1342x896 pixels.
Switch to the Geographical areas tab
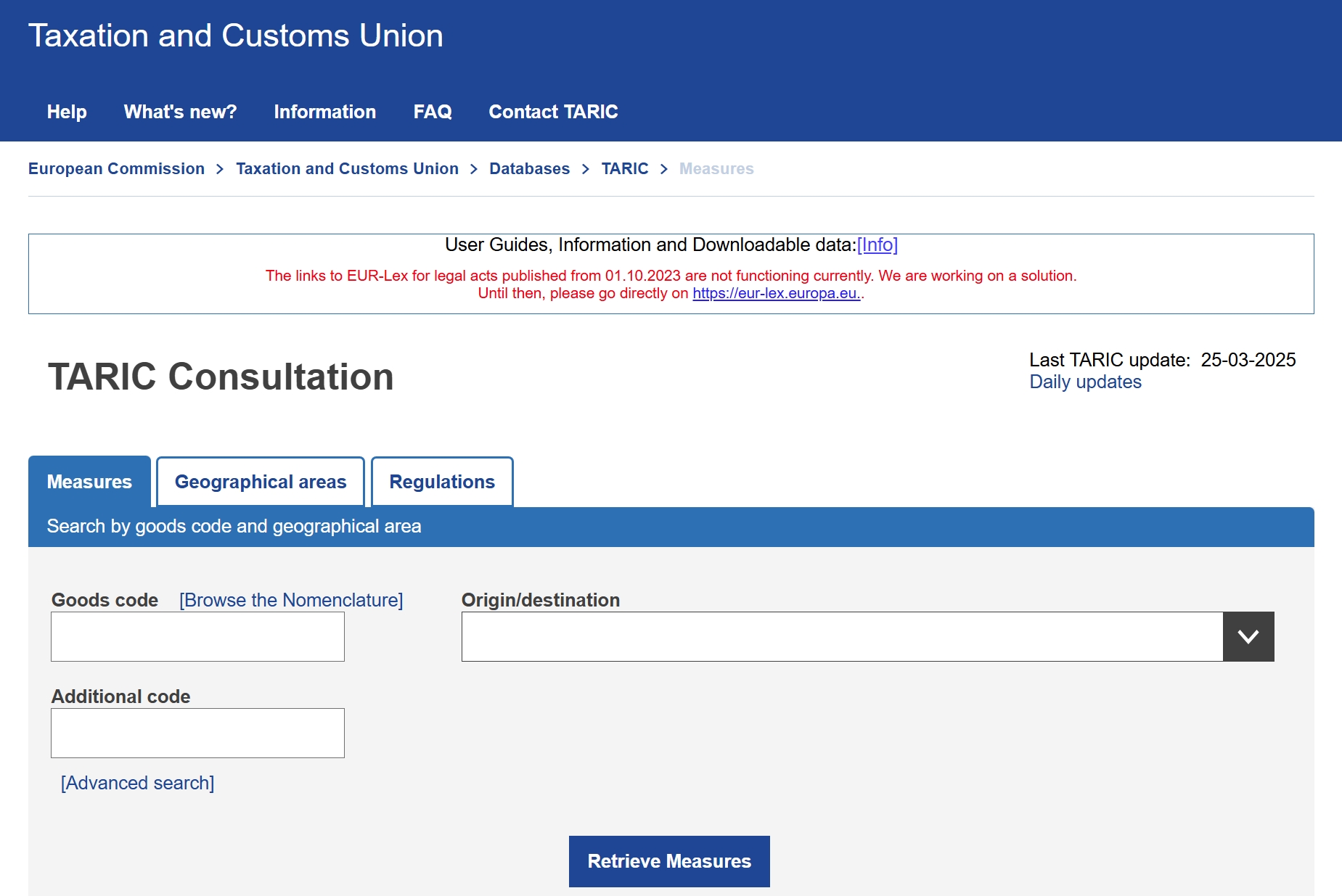261,482
